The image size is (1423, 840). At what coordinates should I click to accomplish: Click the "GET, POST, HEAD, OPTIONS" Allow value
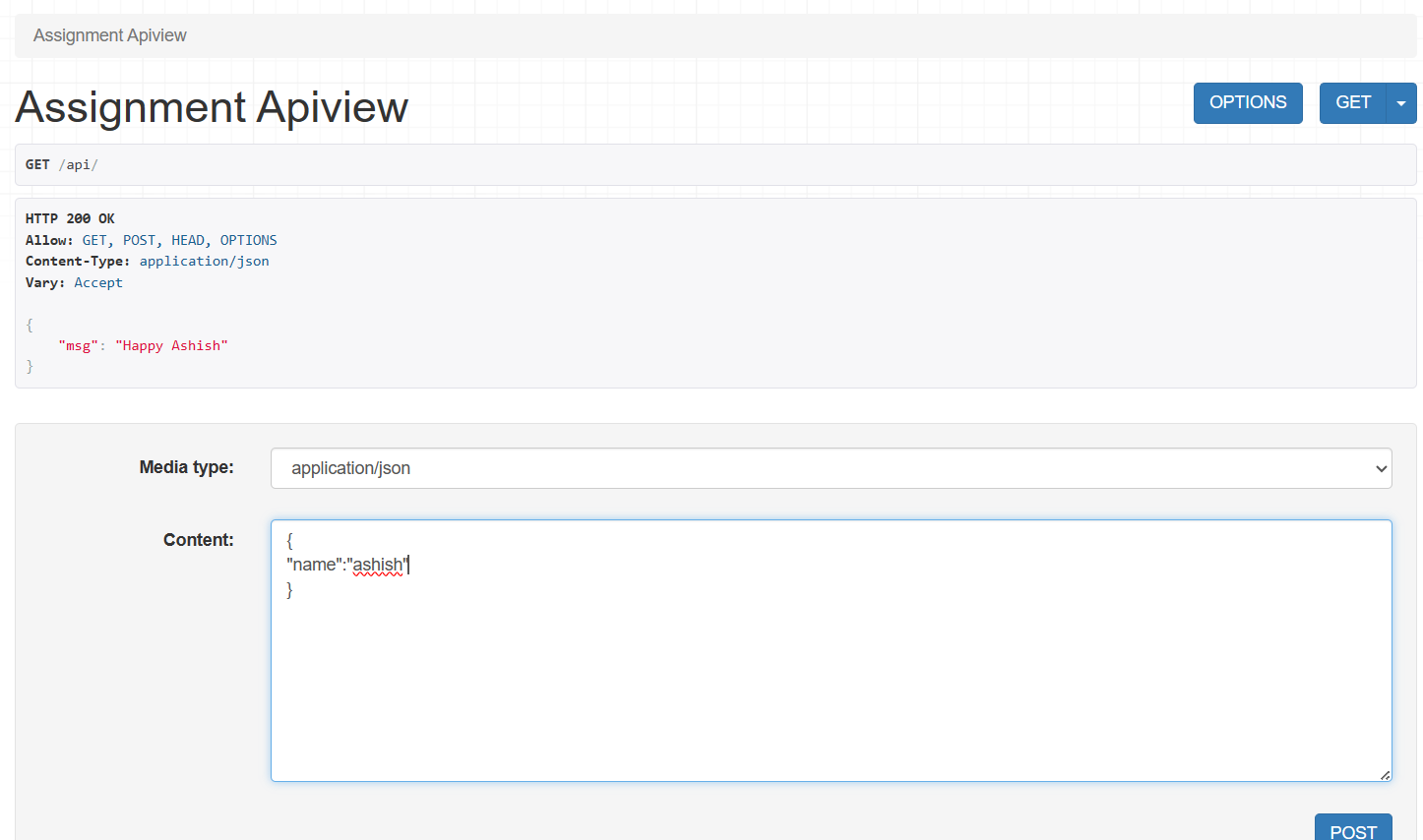click(x=179, y=240)
